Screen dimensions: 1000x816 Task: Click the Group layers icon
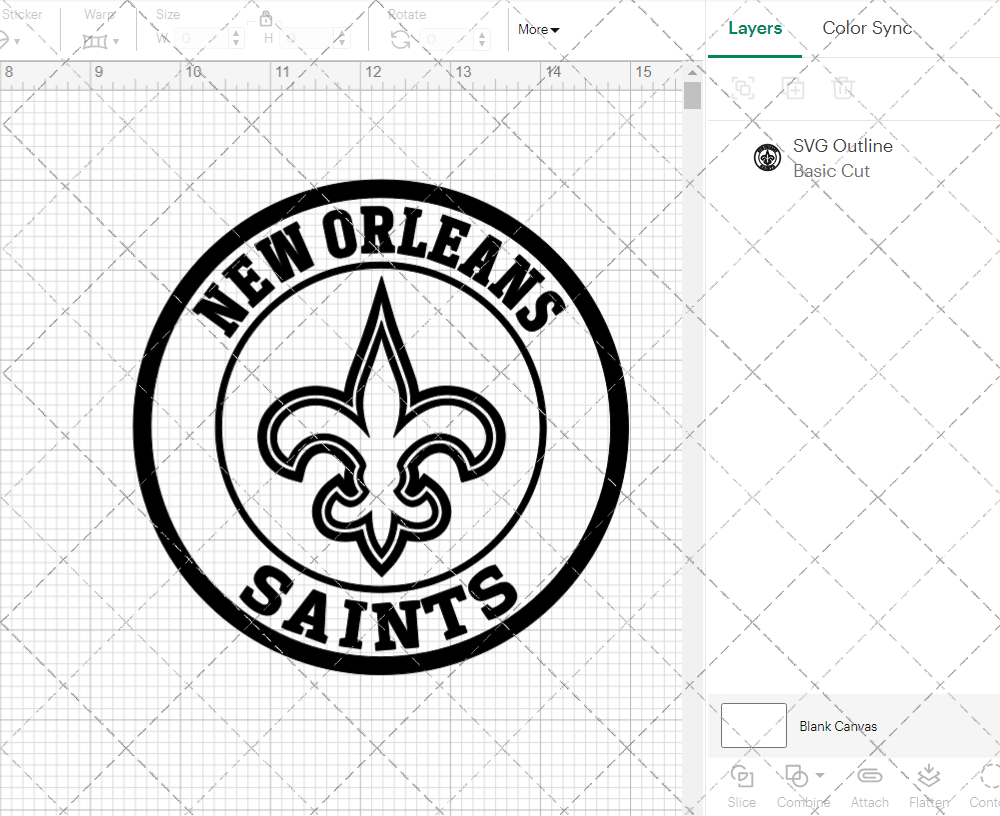coord(743,88)
